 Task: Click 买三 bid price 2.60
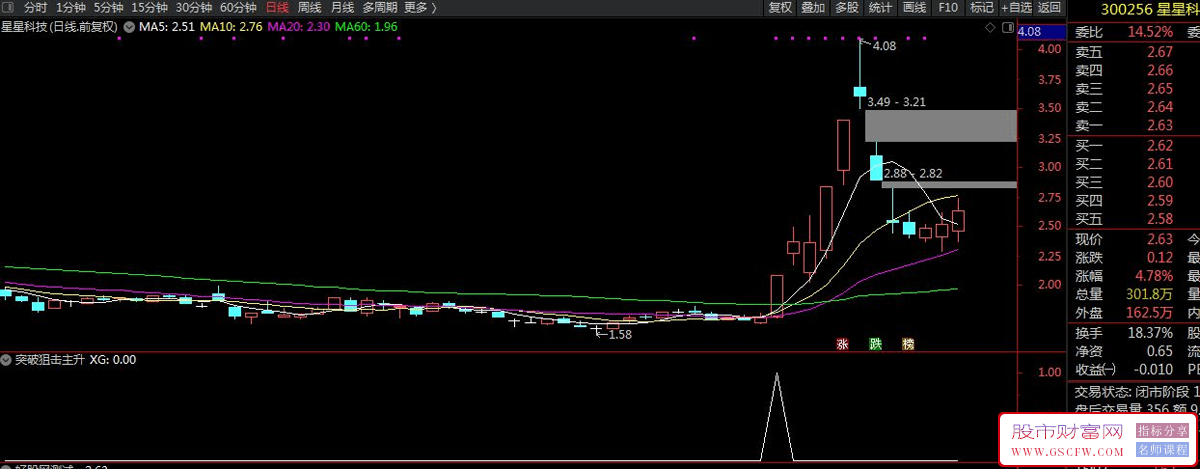(1159, 182)
